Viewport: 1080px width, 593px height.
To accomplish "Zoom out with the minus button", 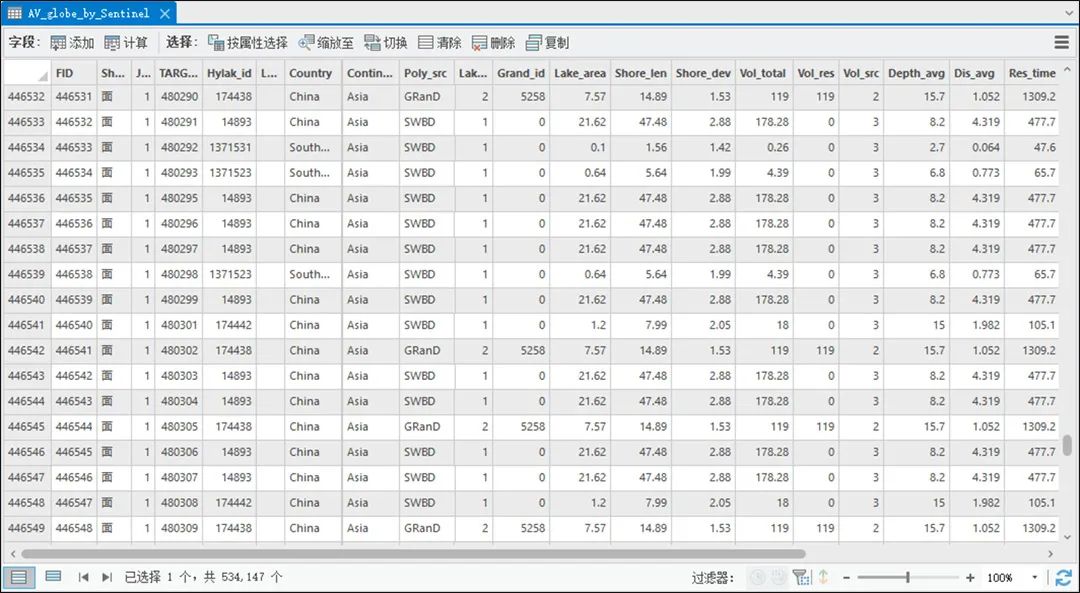I will click(847, 578).
